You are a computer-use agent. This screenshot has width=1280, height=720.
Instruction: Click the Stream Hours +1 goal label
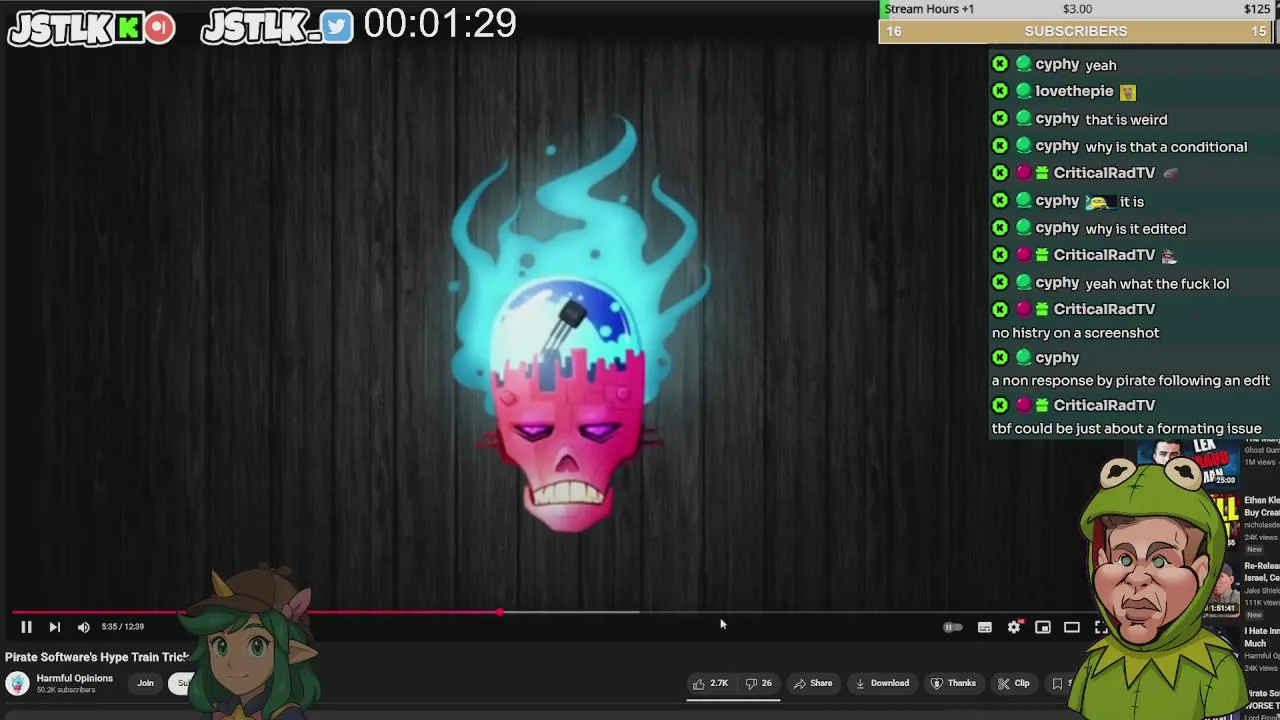coord(929,9)
